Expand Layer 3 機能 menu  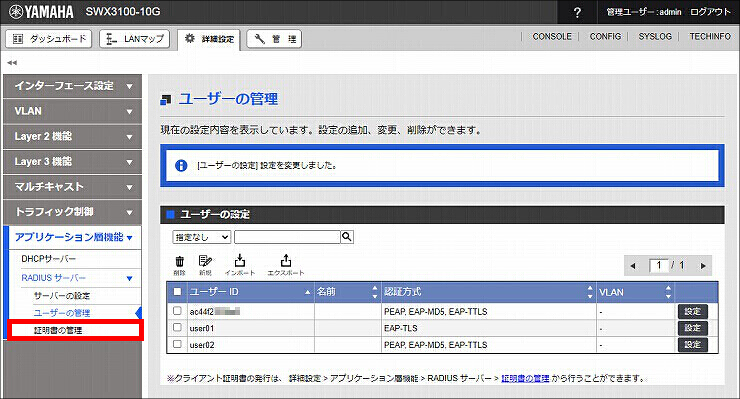click(72, 161)
